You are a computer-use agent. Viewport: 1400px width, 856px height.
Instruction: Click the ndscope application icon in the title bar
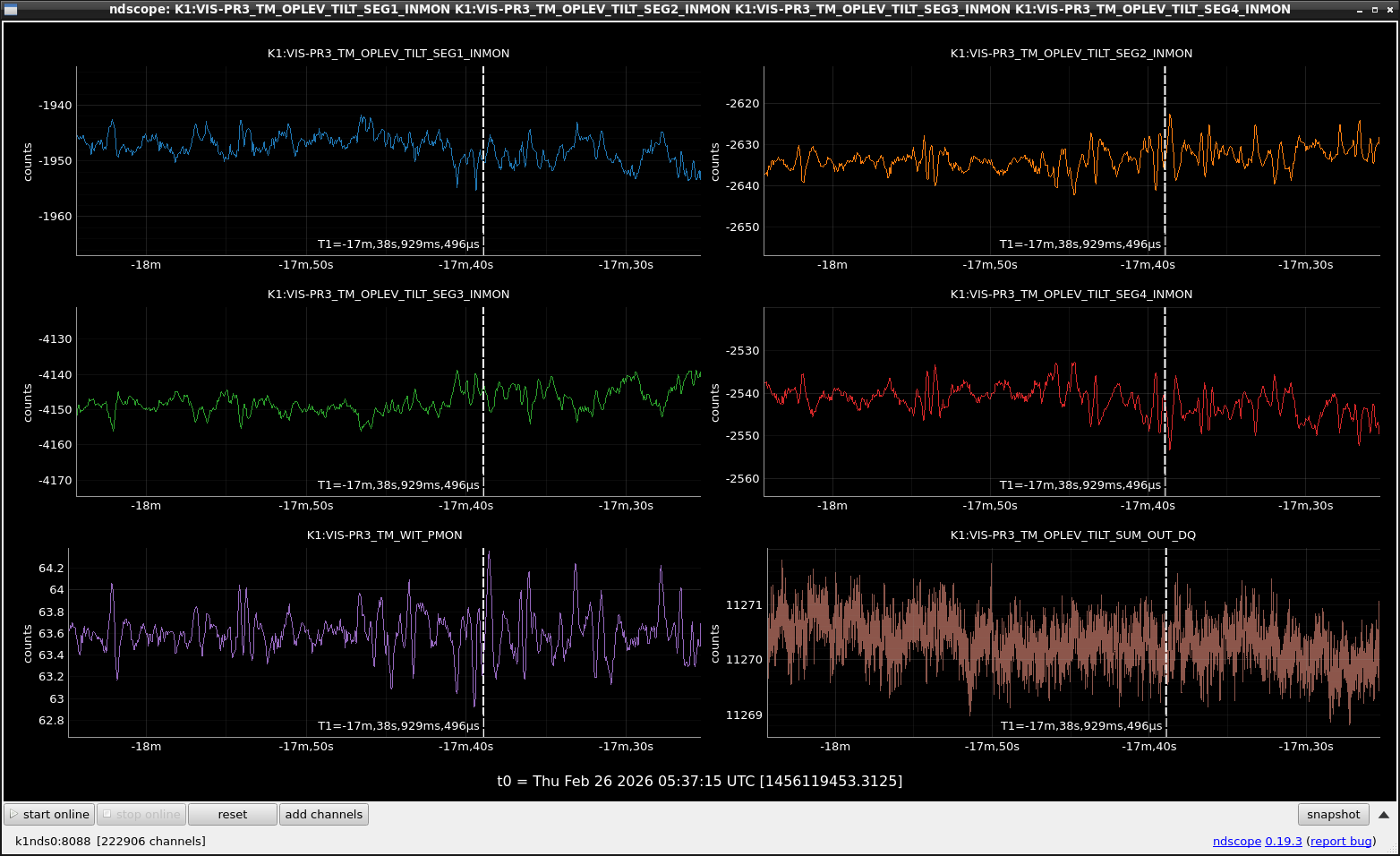(x=9, y=9)
